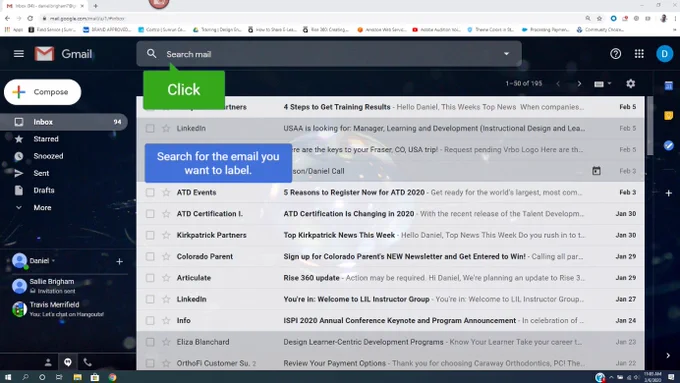The image size is (680, 383).
Task: Get add-ons with the plus icon
Action: tap(668, 193)
